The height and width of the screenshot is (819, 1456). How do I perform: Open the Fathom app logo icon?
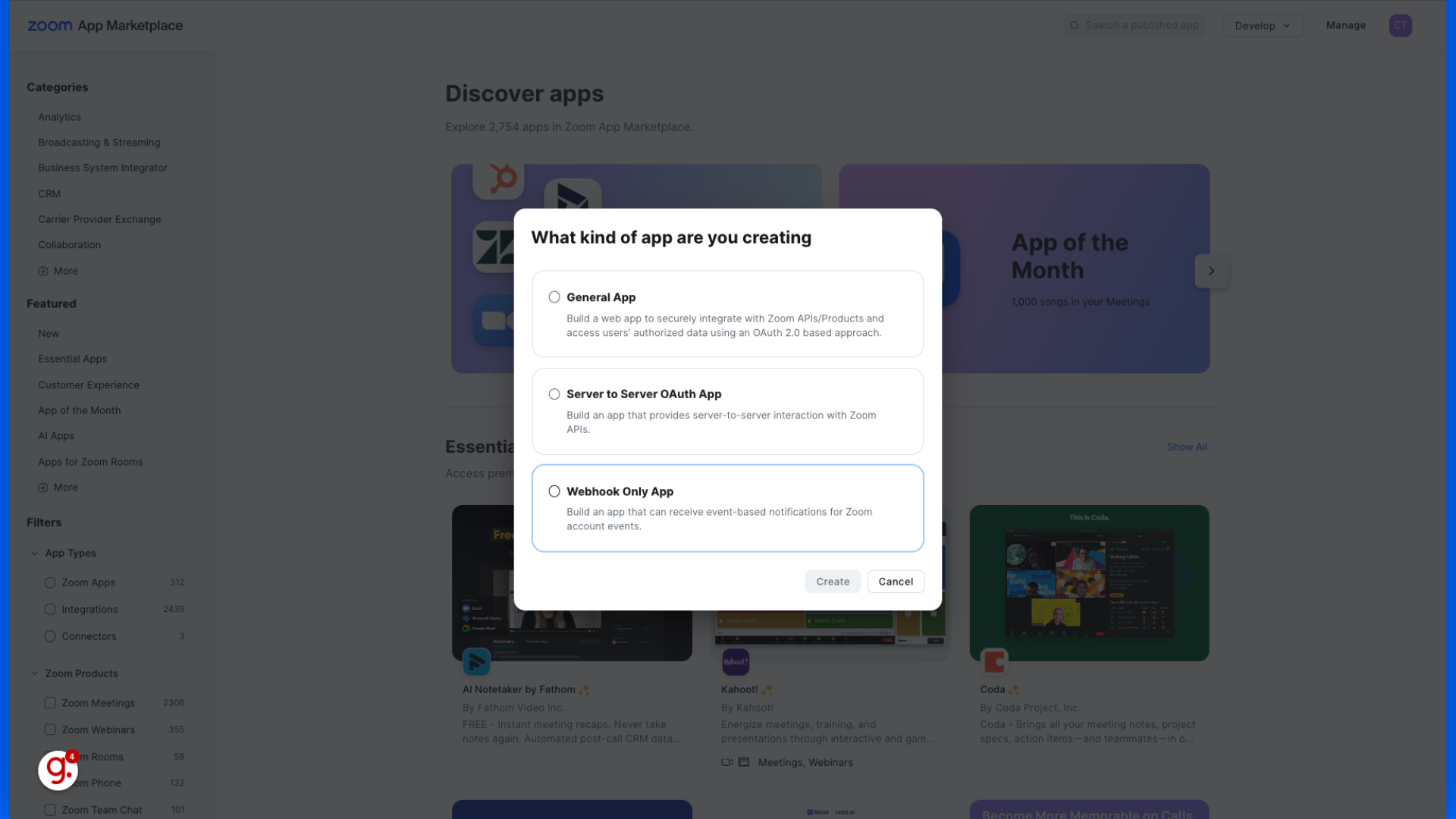coord(476,663)
